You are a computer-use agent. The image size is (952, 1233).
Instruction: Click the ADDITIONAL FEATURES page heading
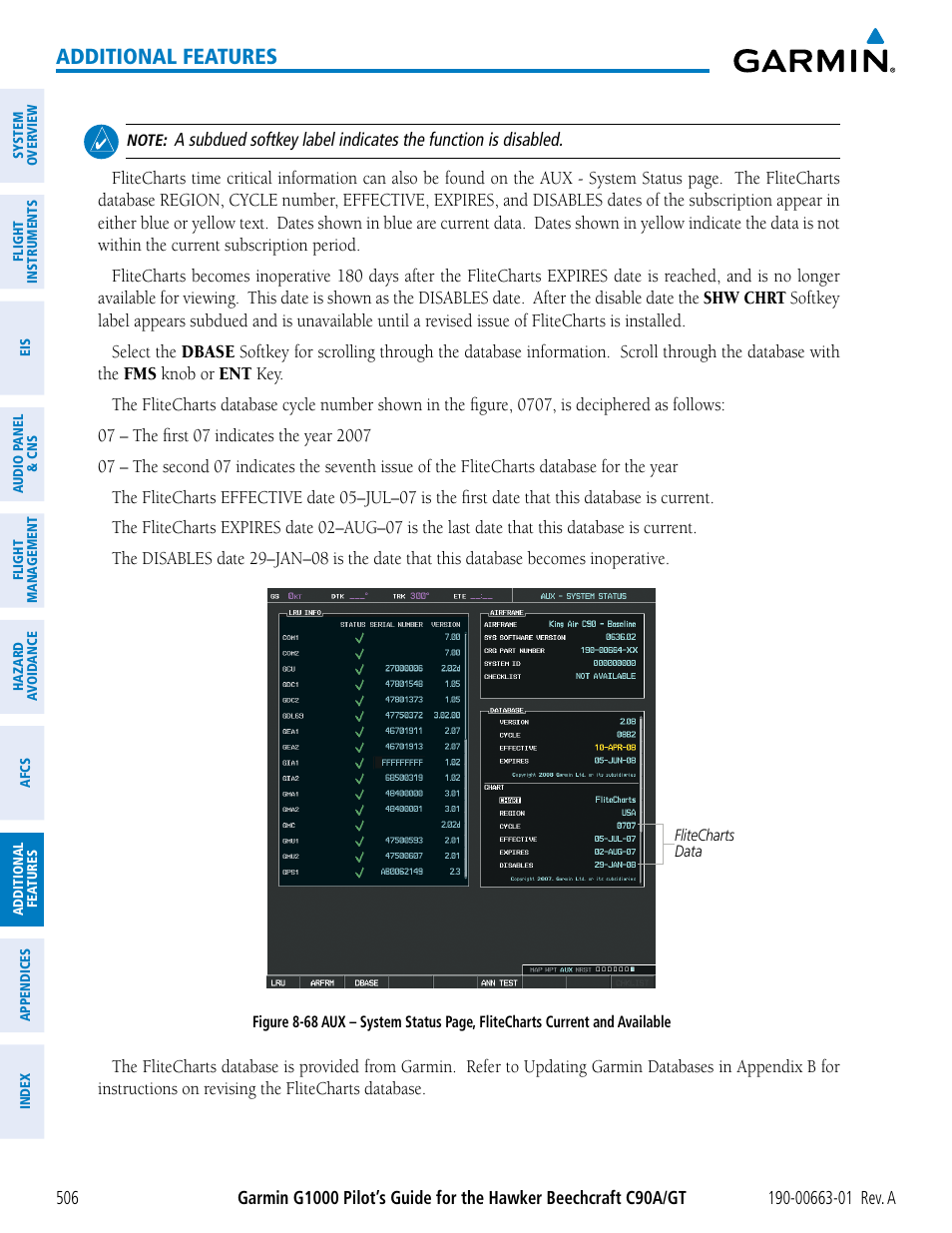tap(167, 57)
